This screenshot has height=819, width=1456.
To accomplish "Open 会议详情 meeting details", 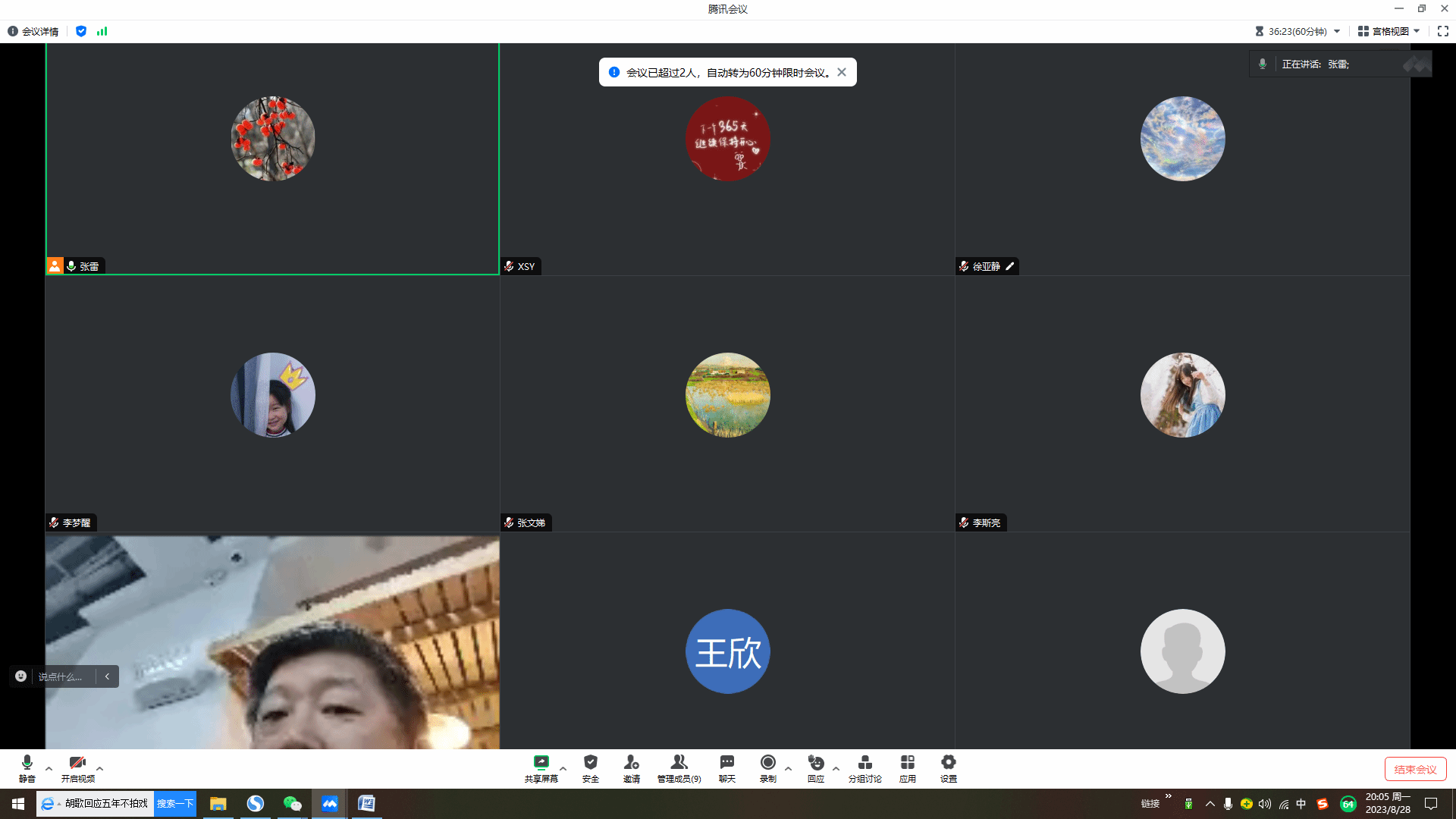I will tap(33, 31).
